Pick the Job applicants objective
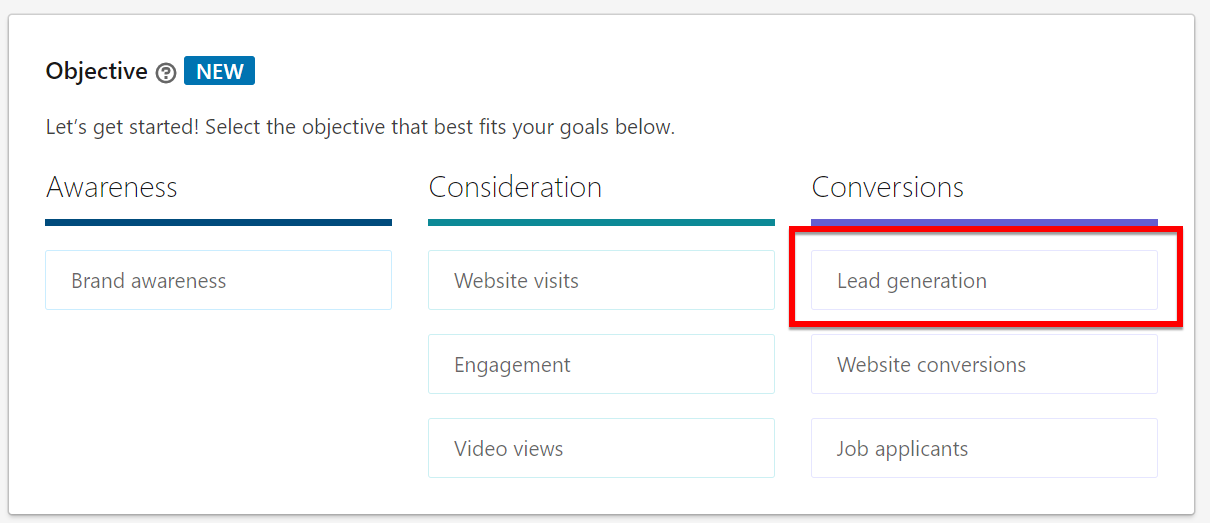 click(984, 448)
